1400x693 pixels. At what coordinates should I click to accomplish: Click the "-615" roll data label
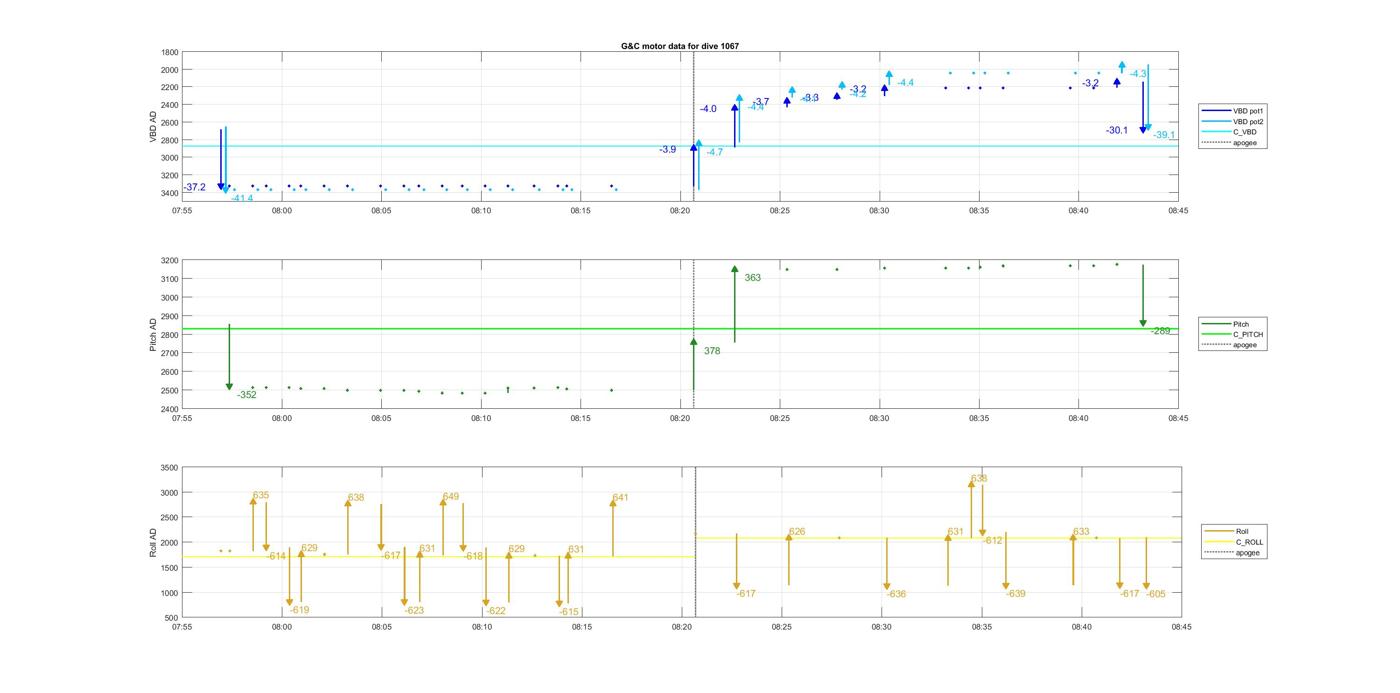[x=569, y=612]
